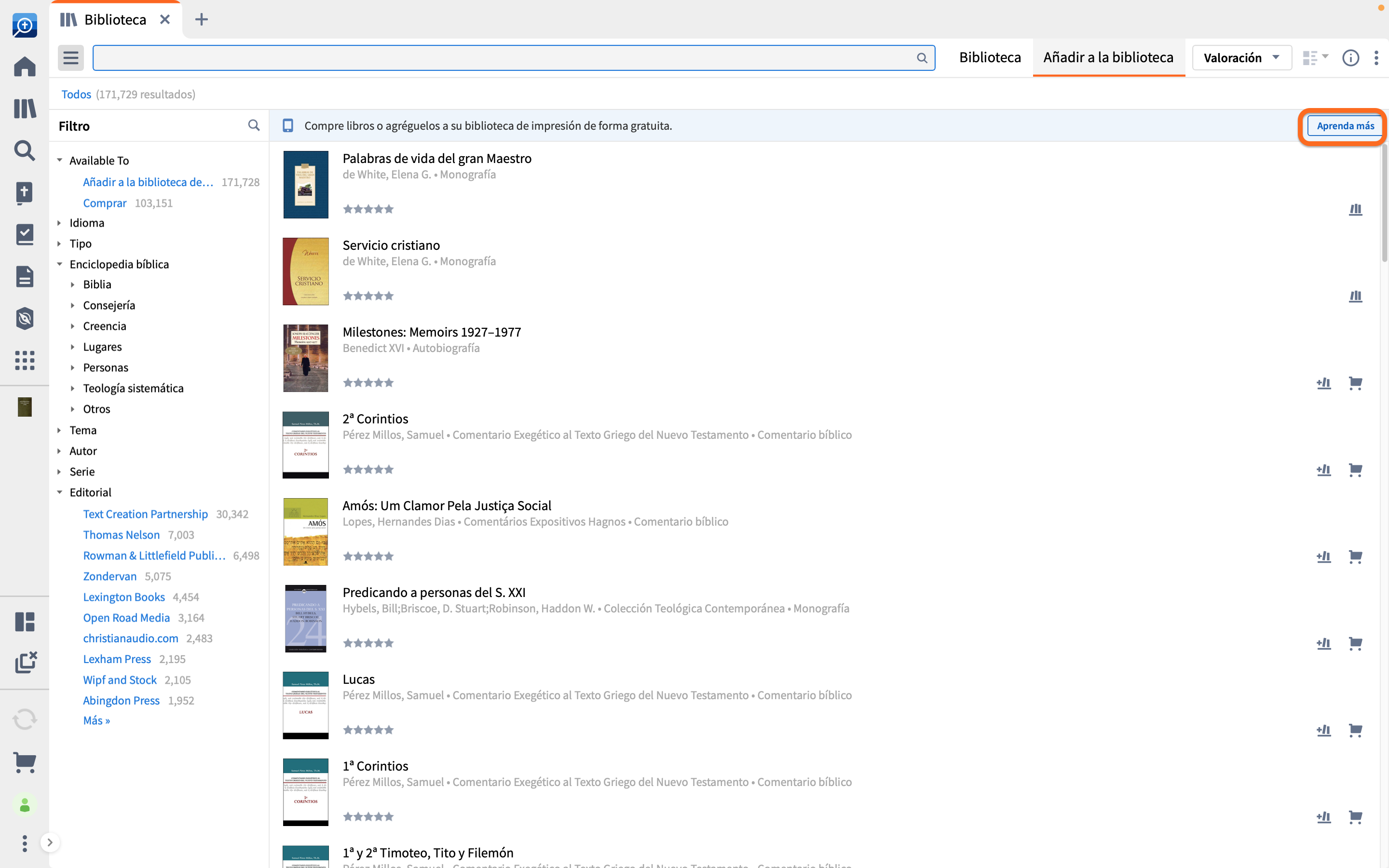The image size is (1389, 868).
Task: Open the Valoración sort dropdown
Action: point(1241,58)
